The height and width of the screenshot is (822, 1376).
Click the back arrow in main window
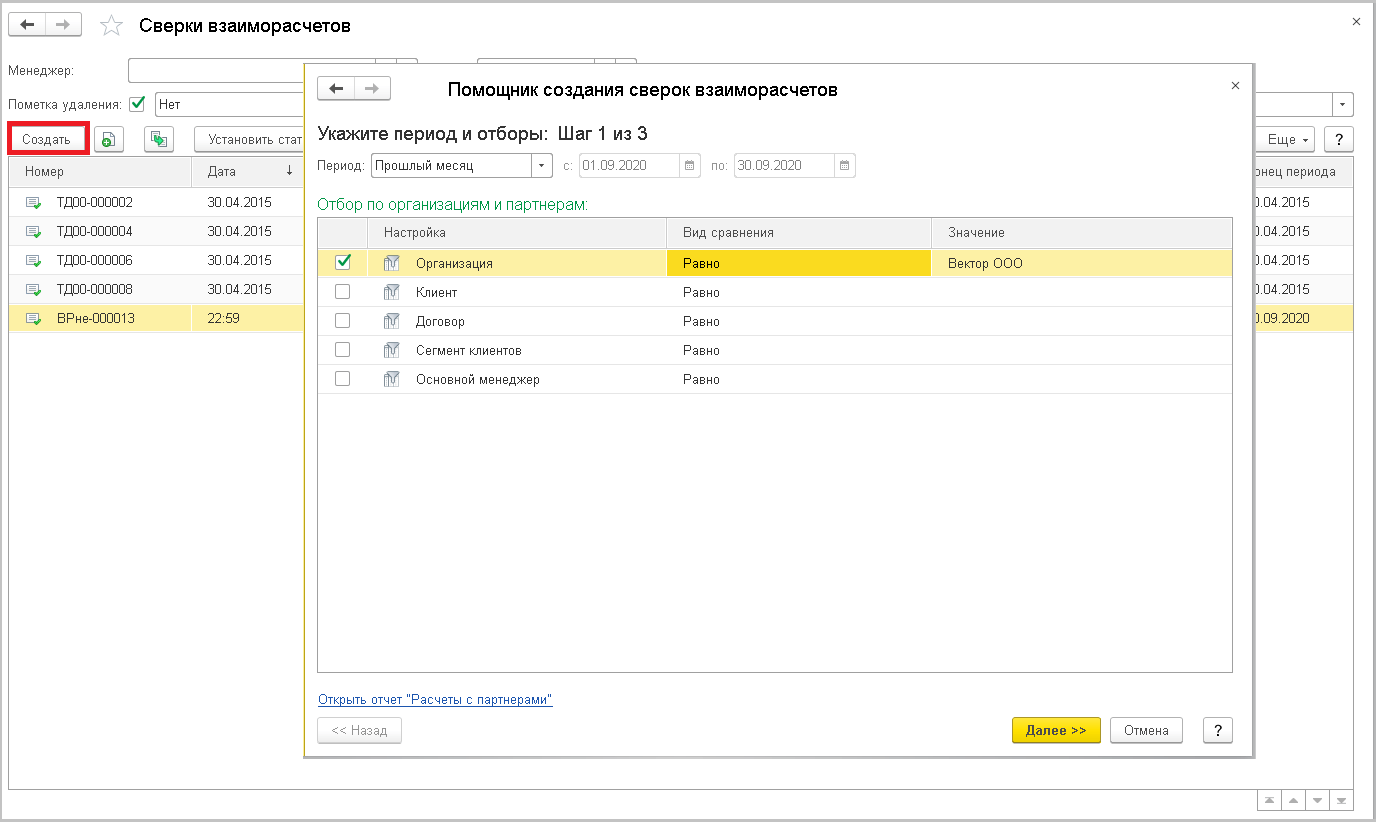(27, 26)
